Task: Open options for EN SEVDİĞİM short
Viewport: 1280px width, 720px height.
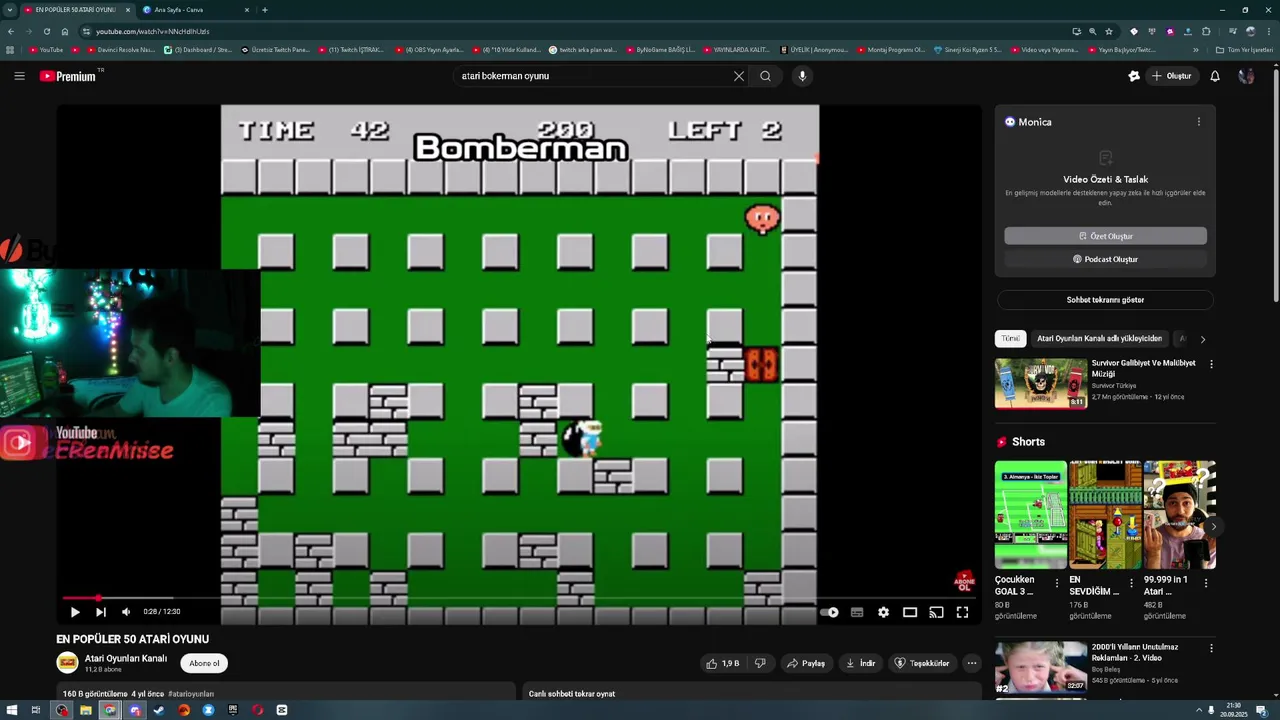Action: [x=1131, y=583]
